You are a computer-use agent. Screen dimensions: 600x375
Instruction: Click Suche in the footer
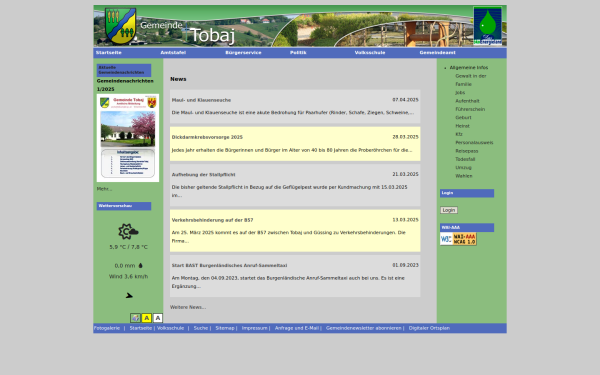(x=201, y=328)
